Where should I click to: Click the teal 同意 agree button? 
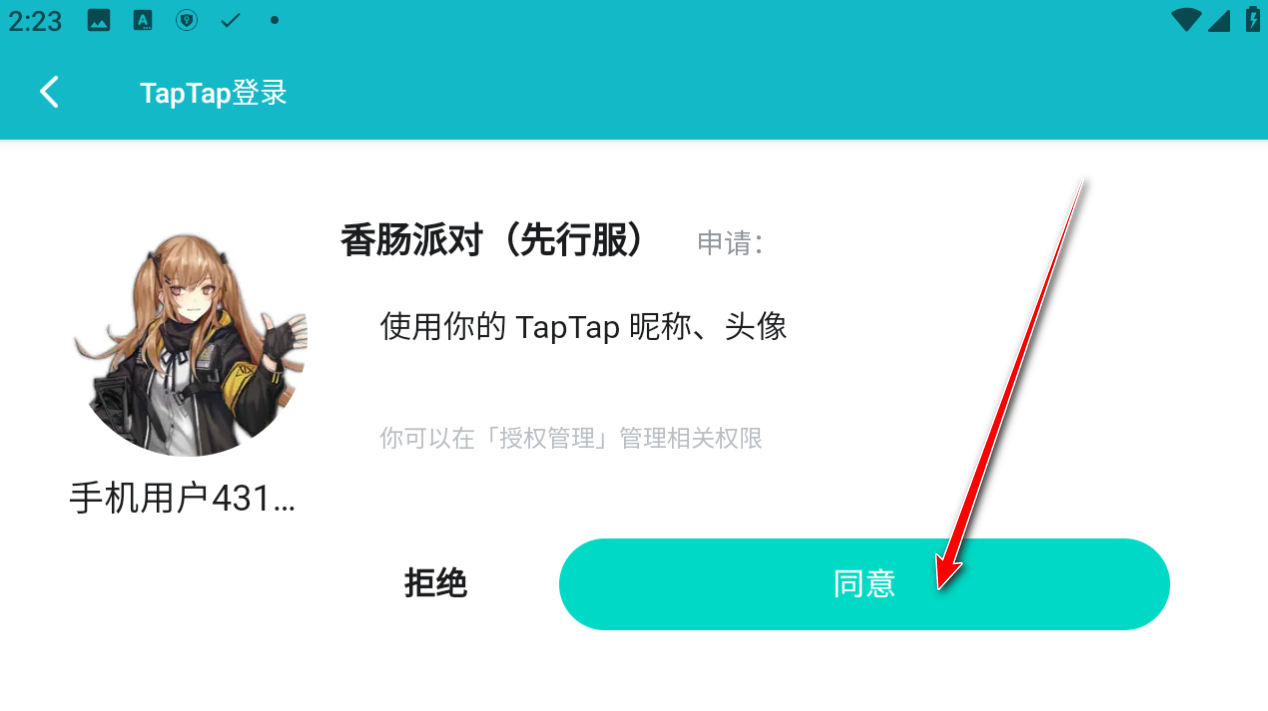(x=864, y=584)
